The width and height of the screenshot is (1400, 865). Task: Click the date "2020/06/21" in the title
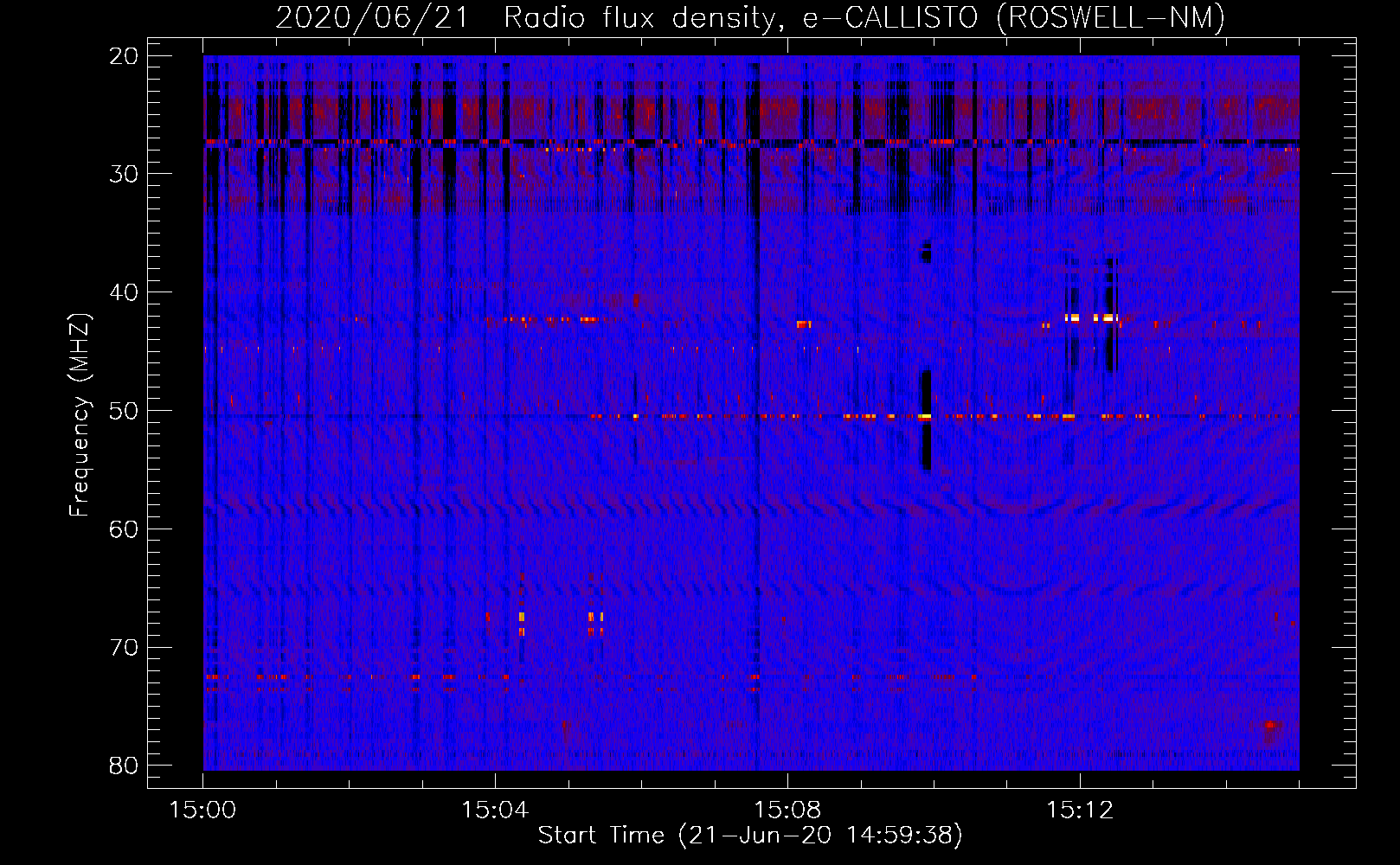pos(372,17)
